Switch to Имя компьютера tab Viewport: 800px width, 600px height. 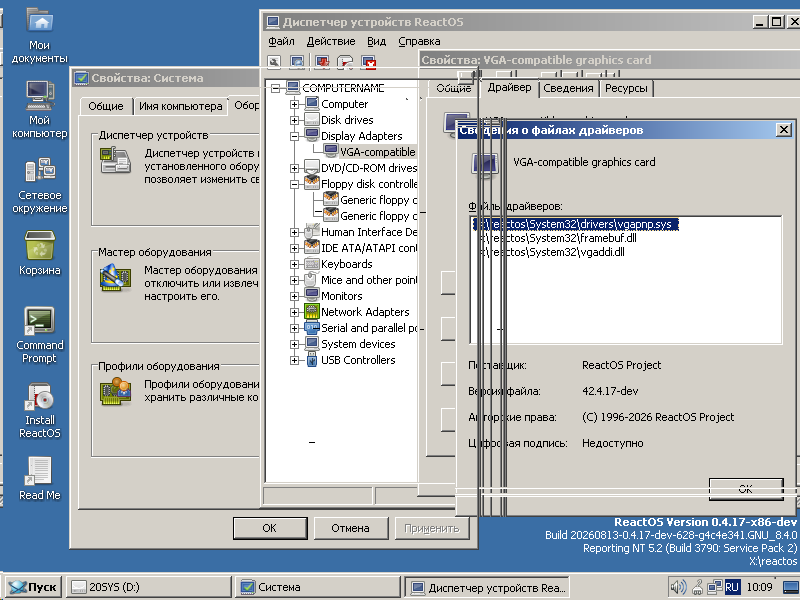[x=181, y=106]
